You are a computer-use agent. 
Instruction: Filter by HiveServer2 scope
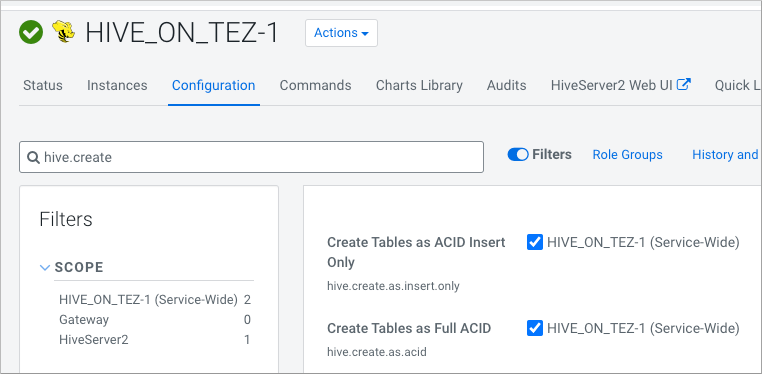94,339
